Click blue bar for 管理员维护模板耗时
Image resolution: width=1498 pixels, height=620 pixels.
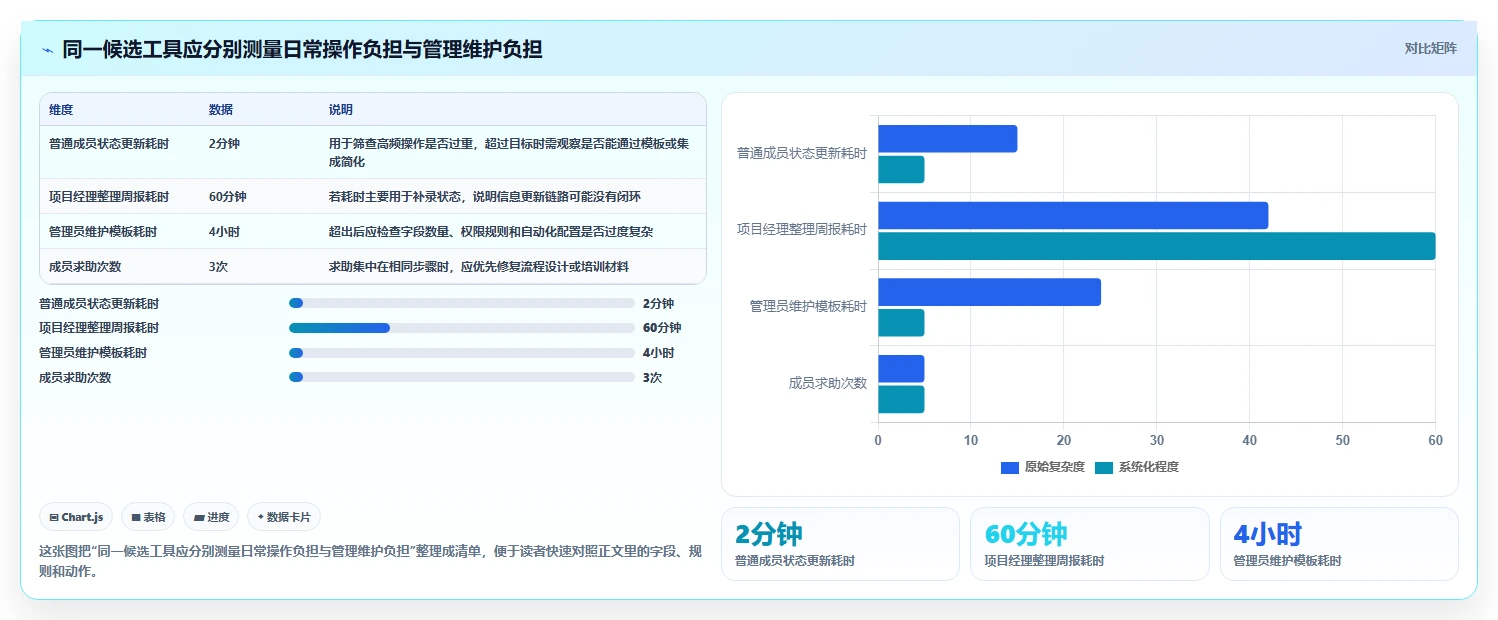[x=989, y=292]
